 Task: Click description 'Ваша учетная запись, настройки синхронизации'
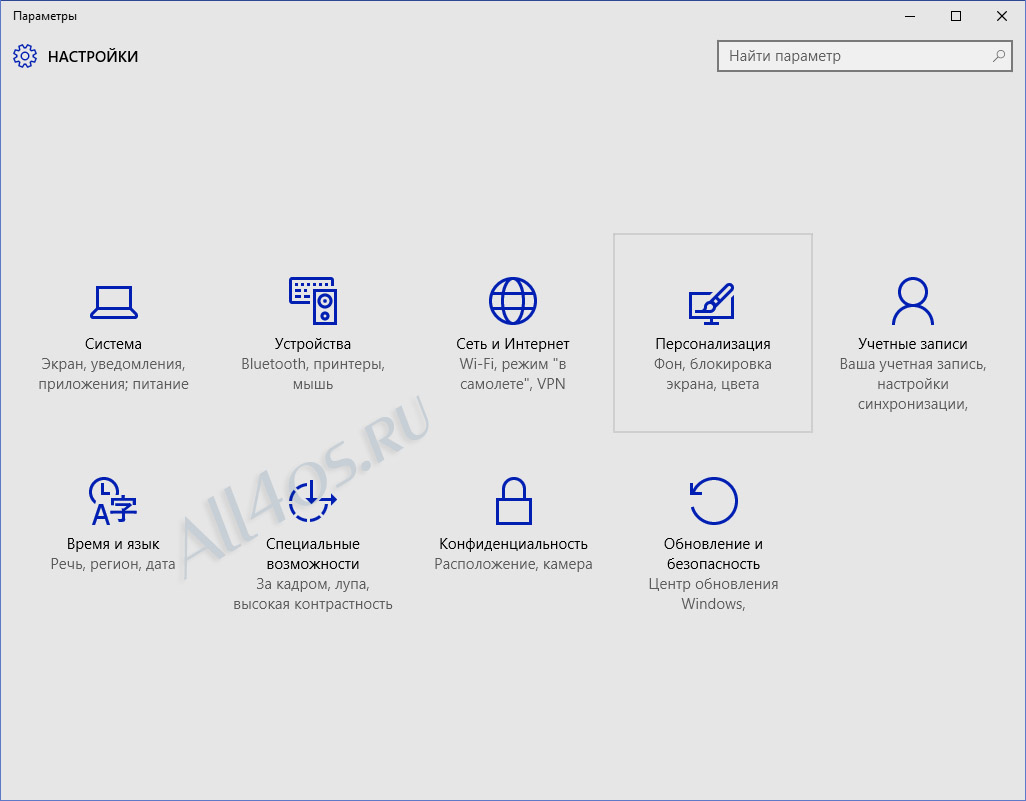click(913, 383)
